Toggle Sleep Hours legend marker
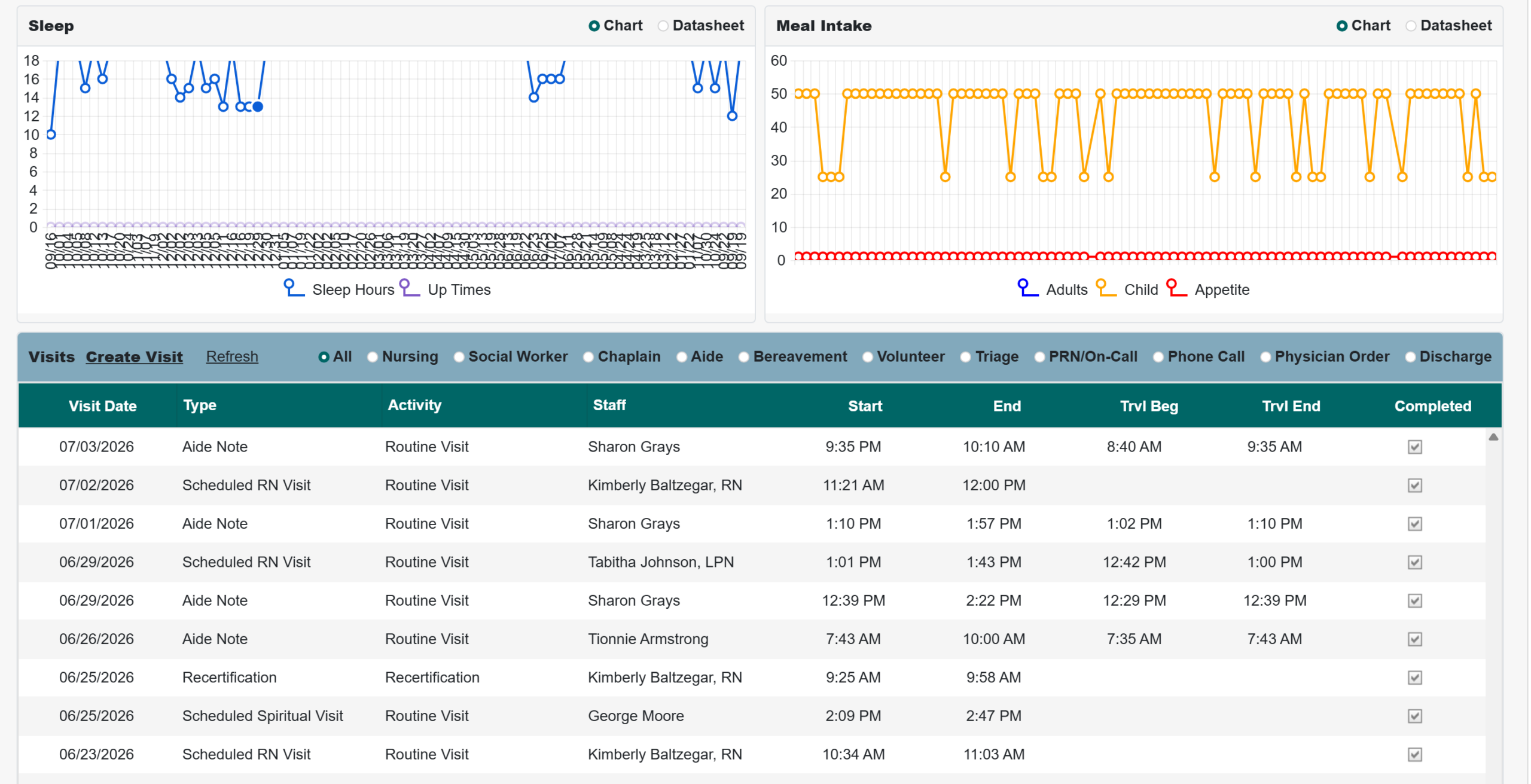The image size is (1531, 784). click(294, 288)
